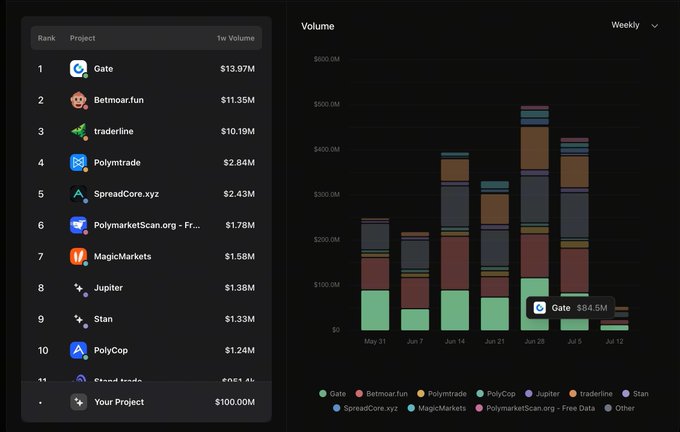Click the Polymtrade blue logo icon

click(78, 163)
